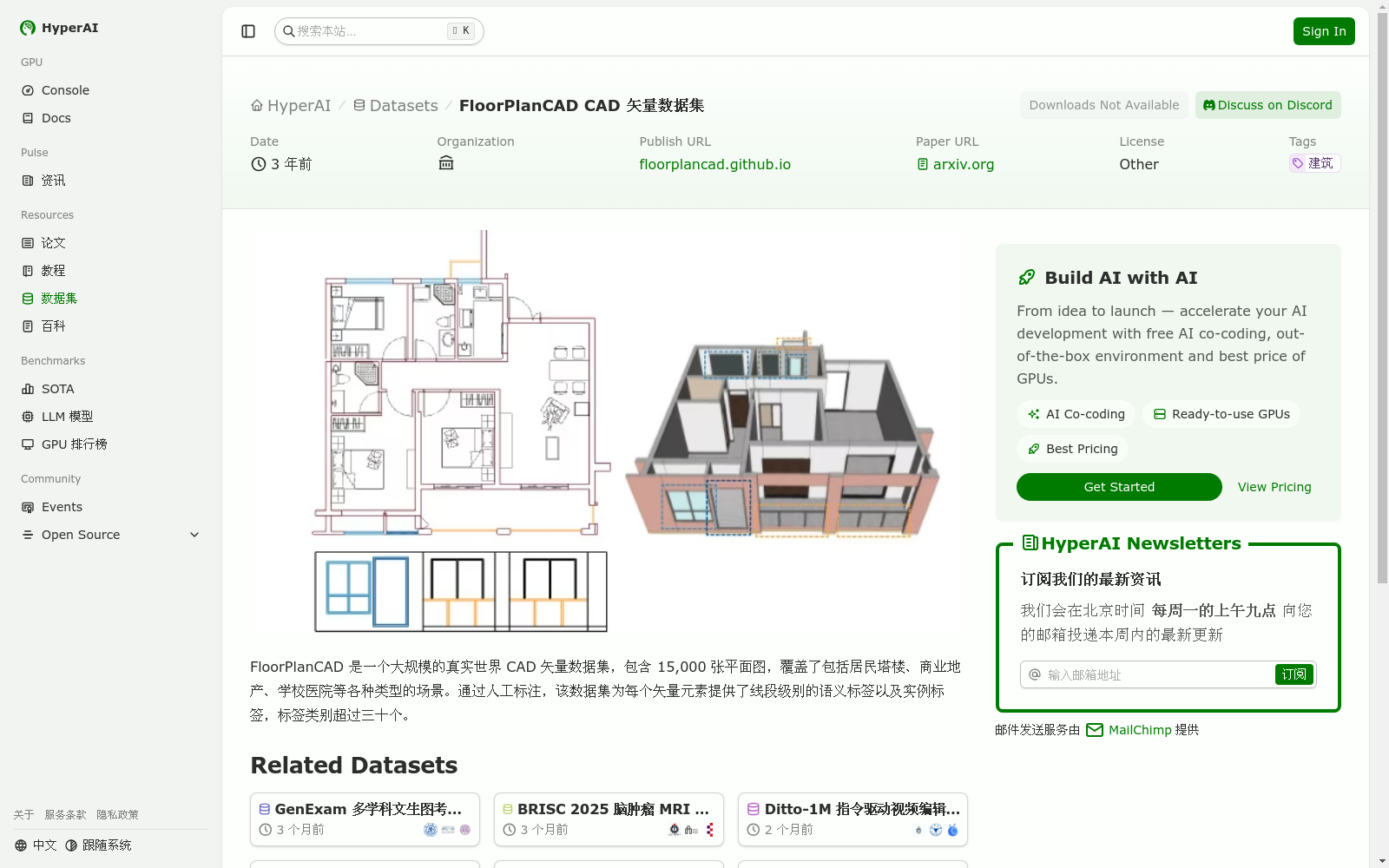Open 关于 about link

tap(24, 814)
